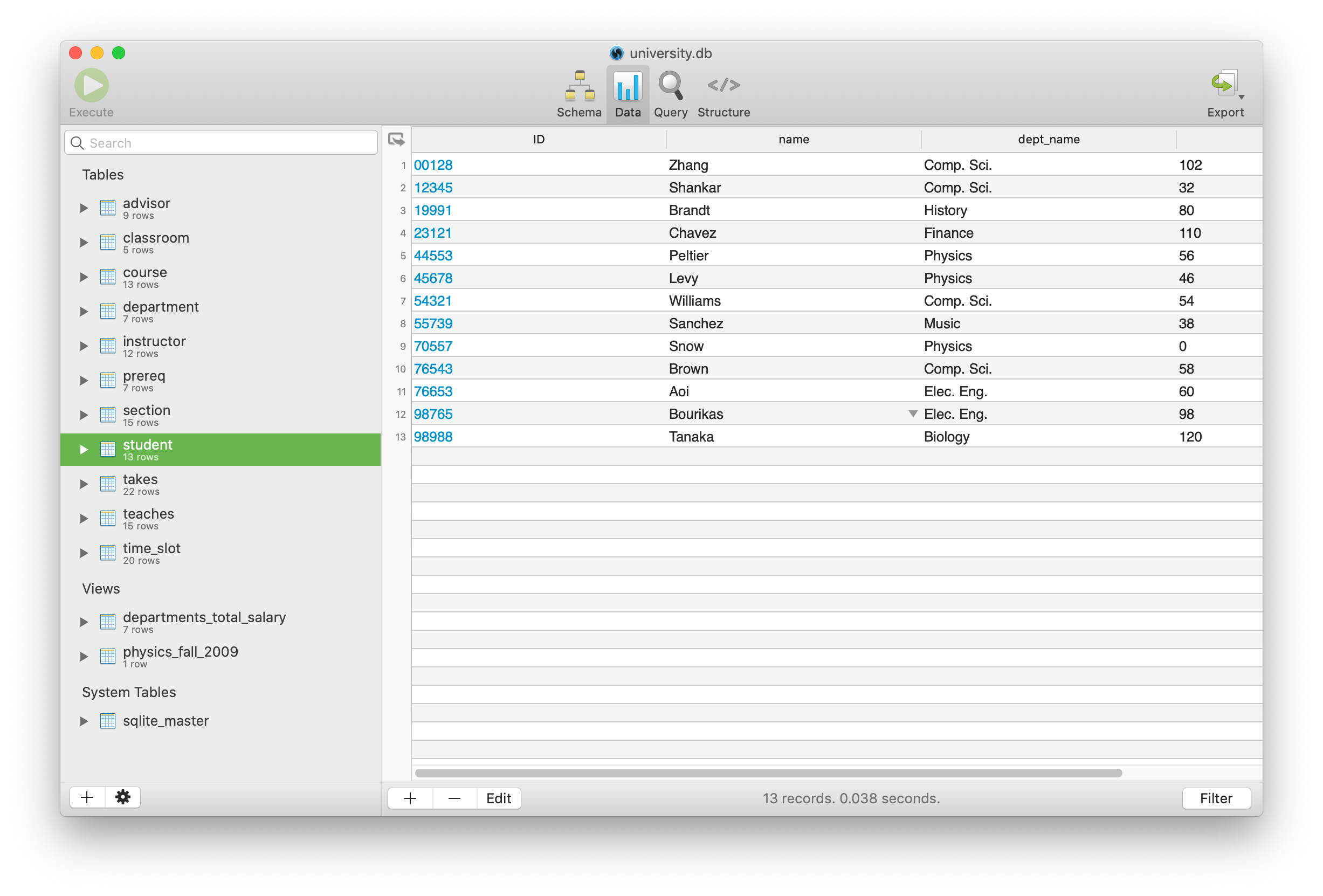Image resolution: width=1323 pixels, height=896 pixels.
Task: Click student ID link 00128
Action: click(433, 165)
